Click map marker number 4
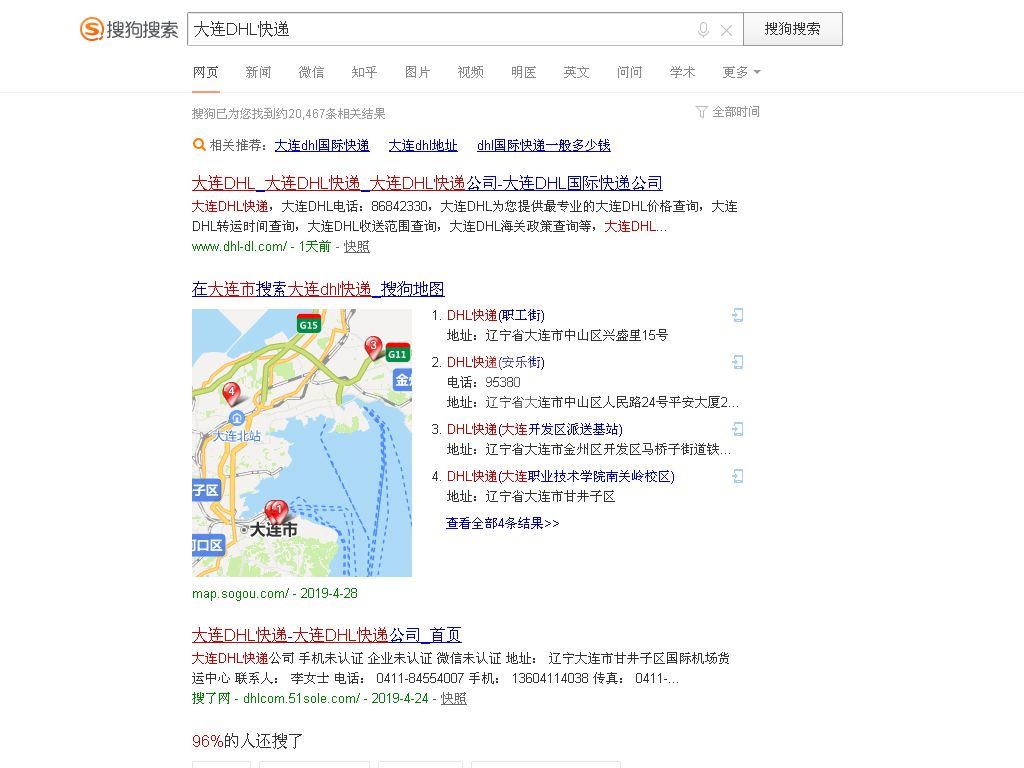1024x768 pixels. [231, 393]
